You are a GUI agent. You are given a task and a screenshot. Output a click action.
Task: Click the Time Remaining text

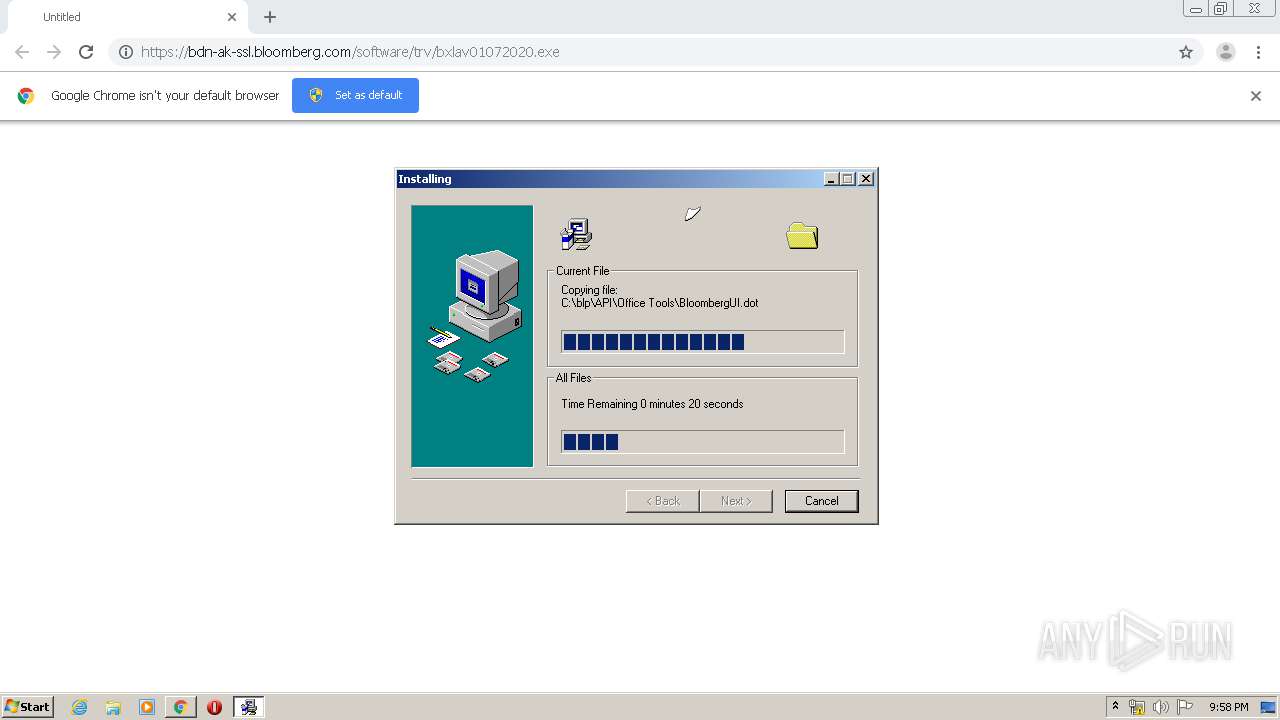pyautogui.click(x=652, y=404)
